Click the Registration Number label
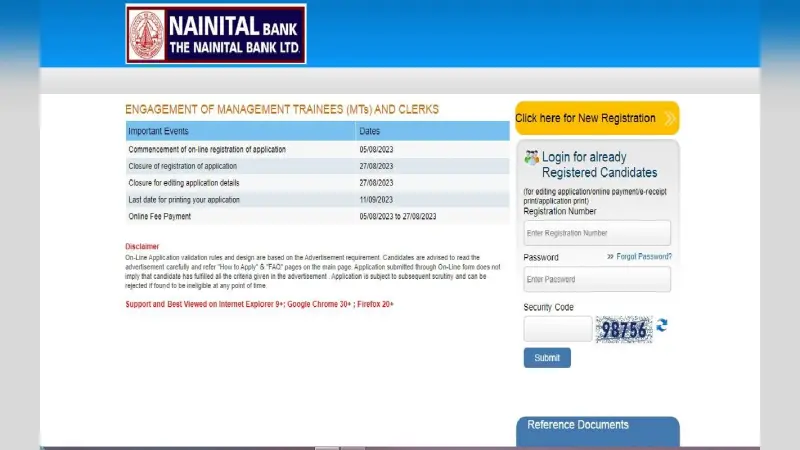 coord(560,211)
